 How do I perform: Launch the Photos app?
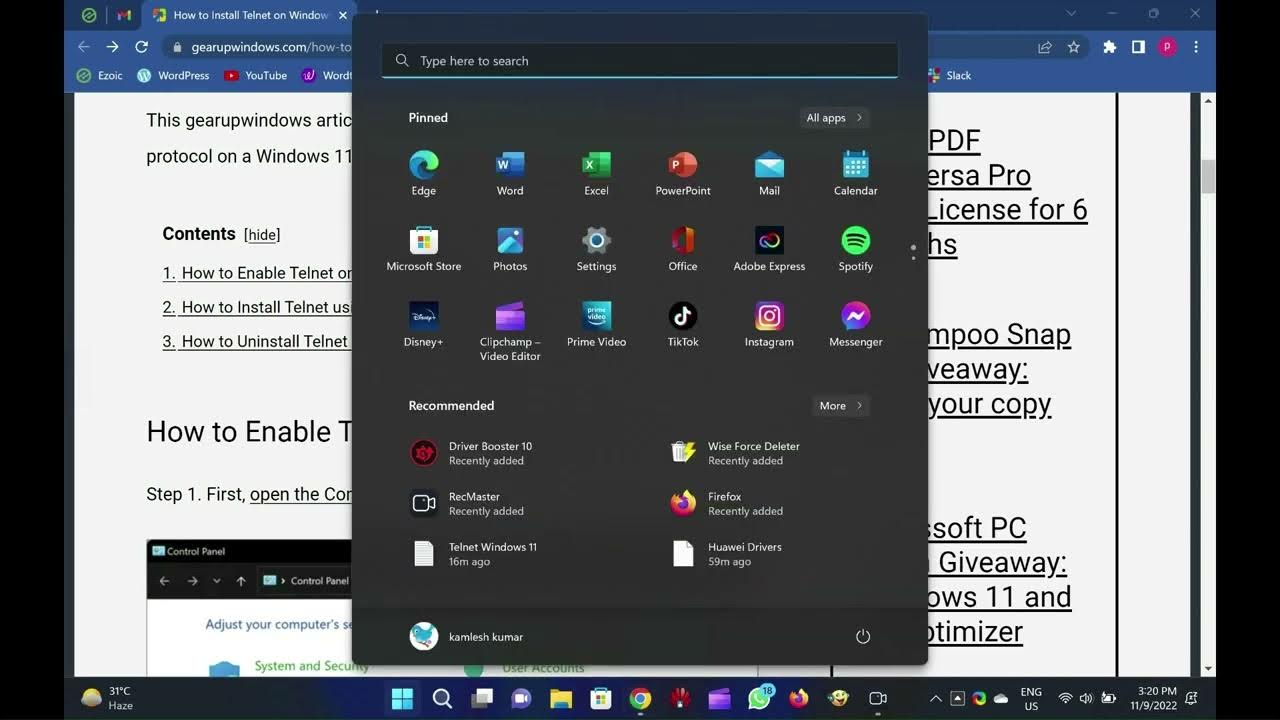click(510, 249)
